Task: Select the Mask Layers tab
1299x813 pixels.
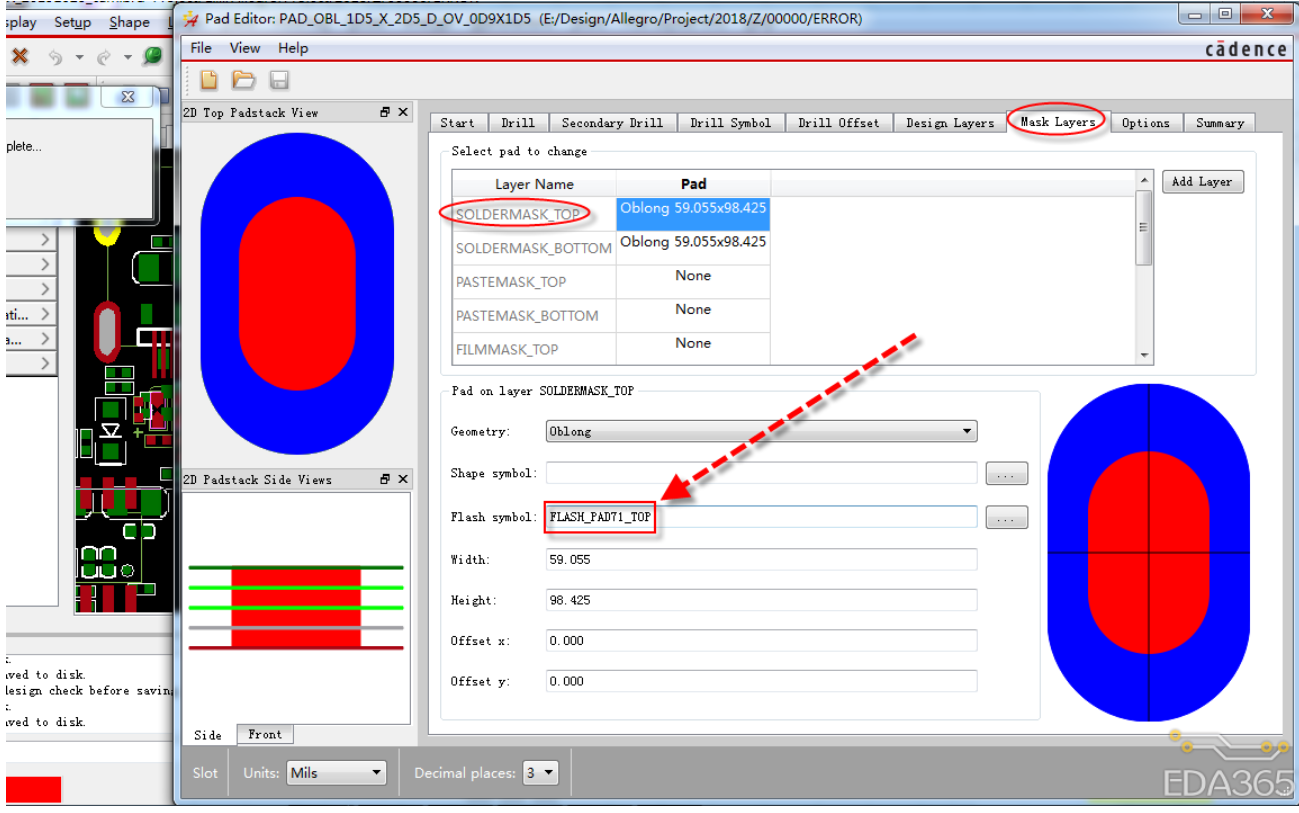Action: point(1058,122)
